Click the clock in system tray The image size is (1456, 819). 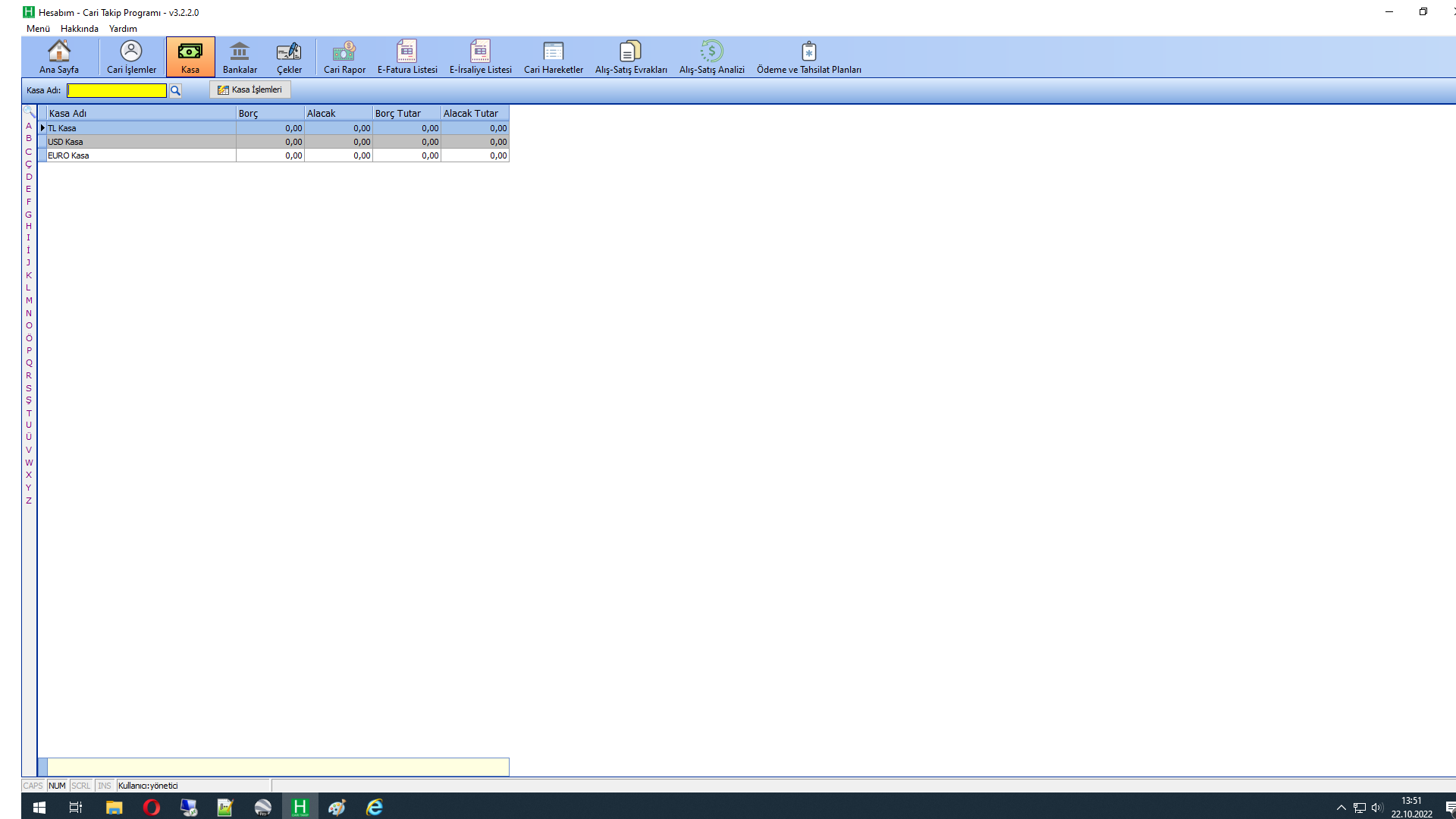[x=1411, y=807]
